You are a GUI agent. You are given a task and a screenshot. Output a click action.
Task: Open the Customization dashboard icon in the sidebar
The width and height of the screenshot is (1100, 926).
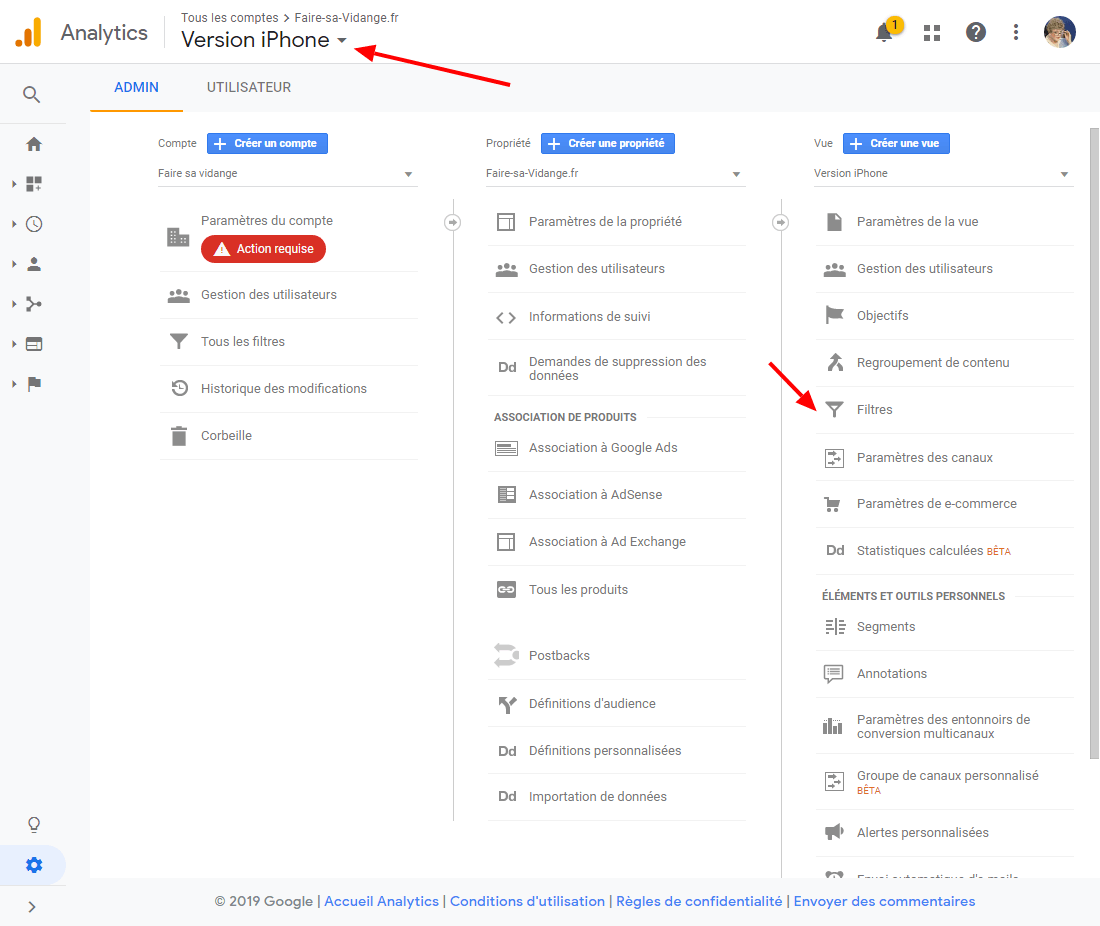pos(34,184)
